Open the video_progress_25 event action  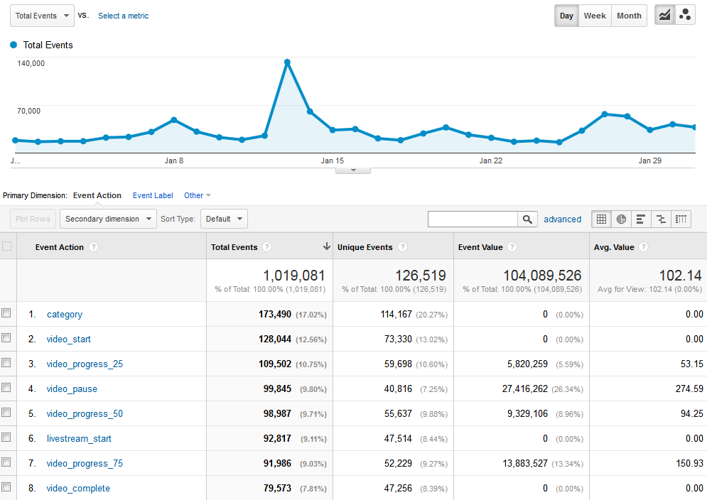[x=85, y=364]
